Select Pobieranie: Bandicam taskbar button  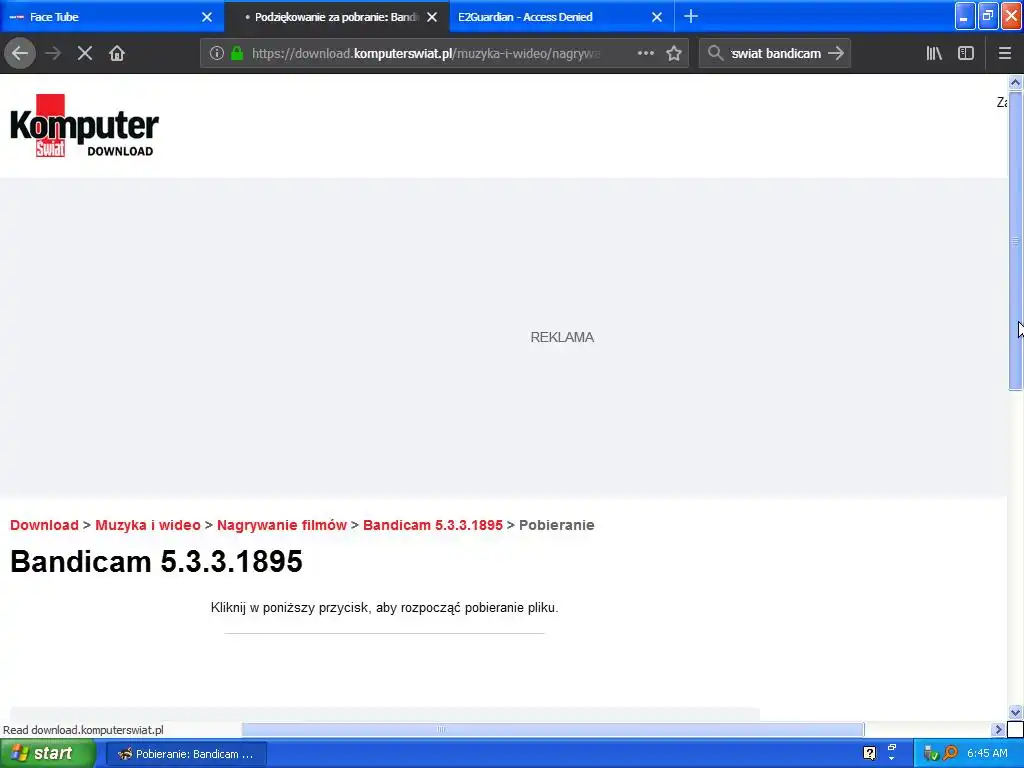pos(186,754)
